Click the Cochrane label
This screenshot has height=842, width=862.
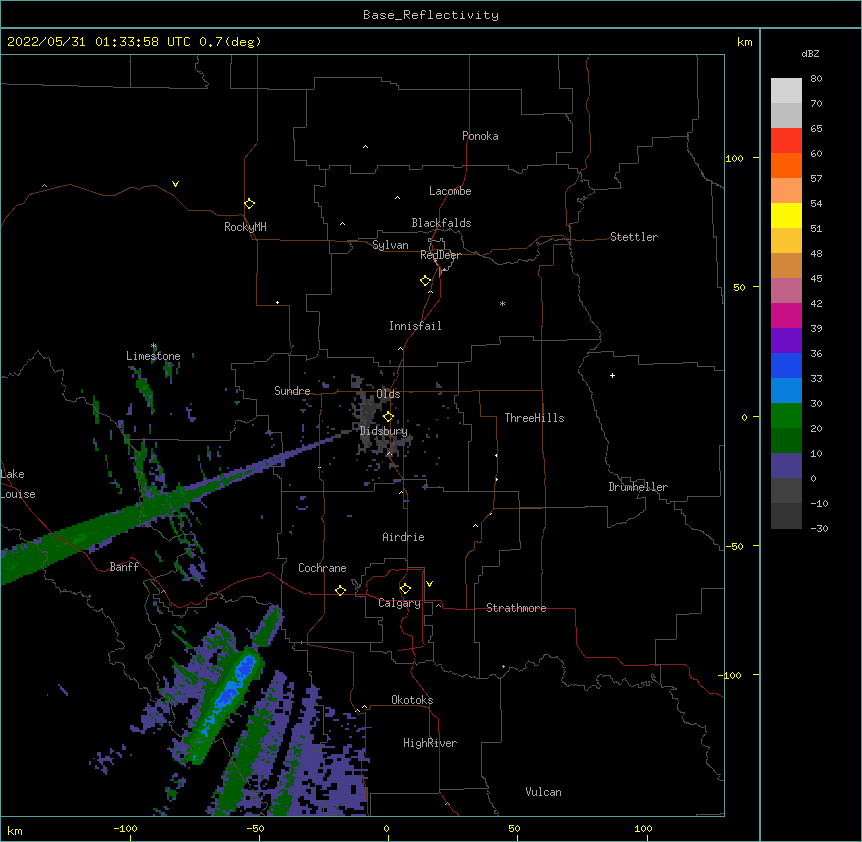point(322,568)
